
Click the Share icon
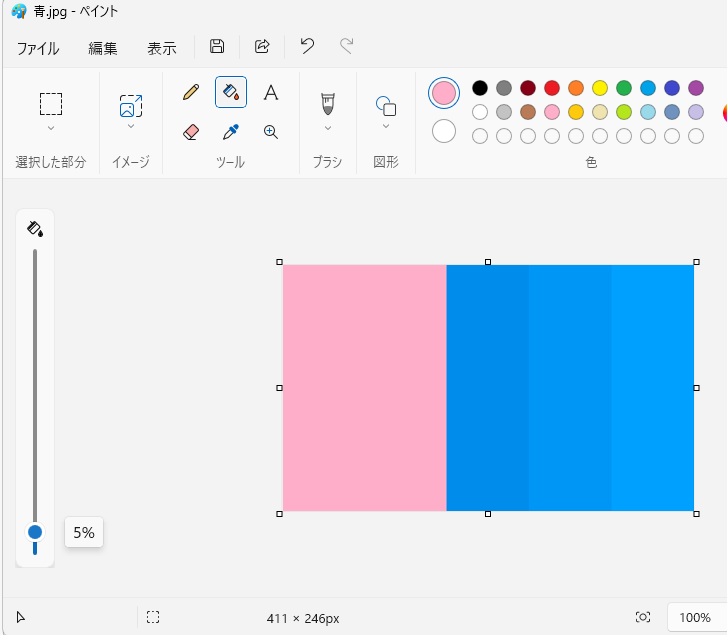[x=262, y=46]
